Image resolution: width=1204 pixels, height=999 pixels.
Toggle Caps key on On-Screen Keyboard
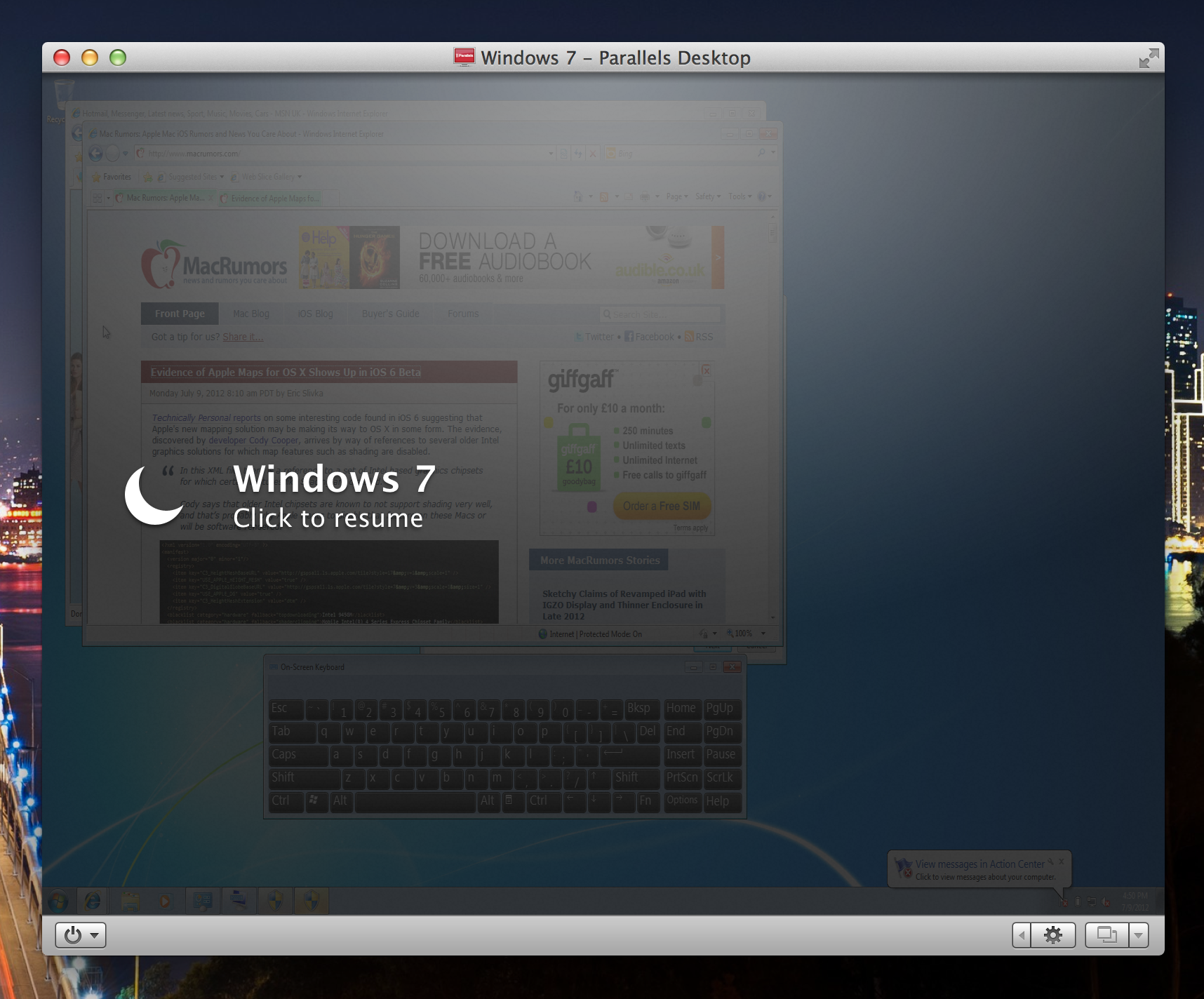(298, 755)
